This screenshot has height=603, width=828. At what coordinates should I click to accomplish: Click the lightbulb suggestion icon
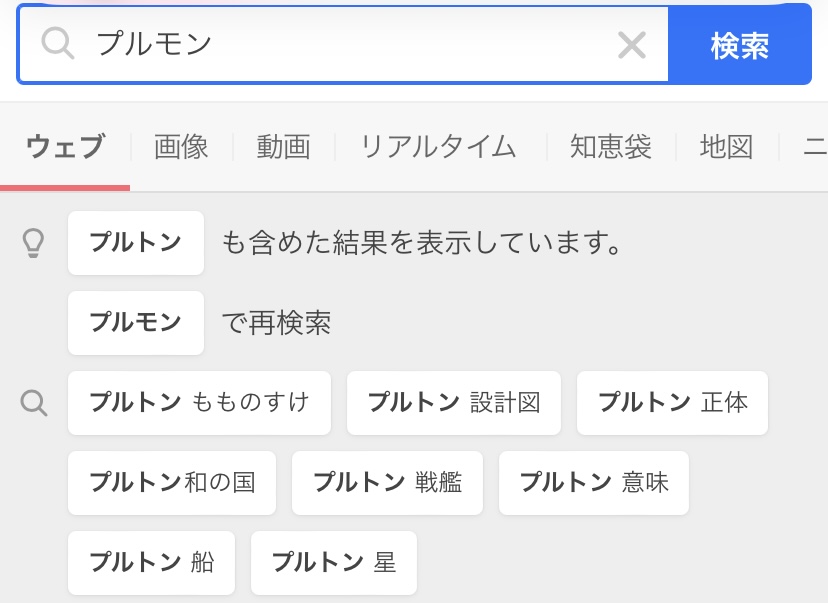click(35, 243)
